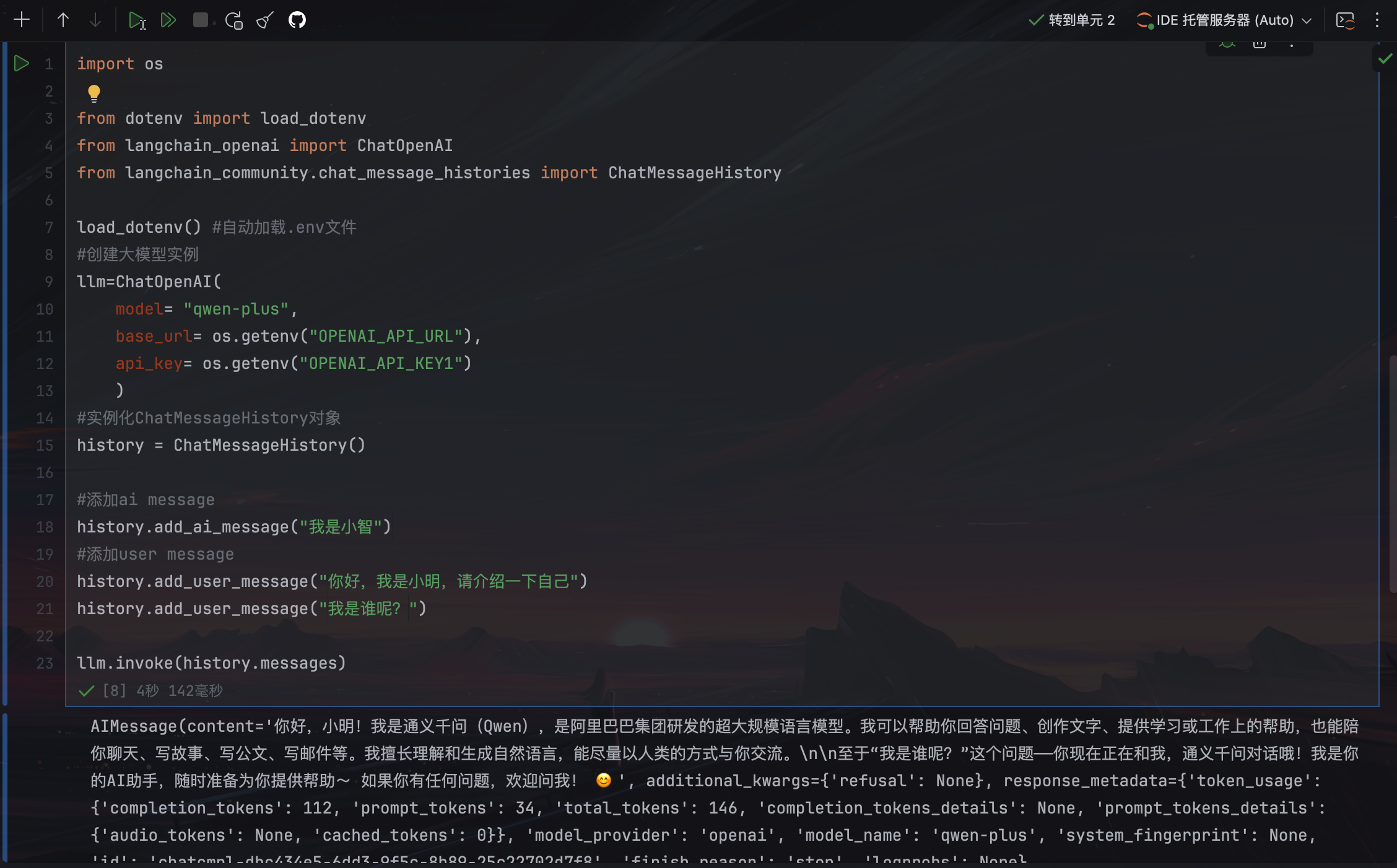Screen dimensions: 1397x868
Task: Clear outputs with broom icon
Action: (x=265, y=20)
